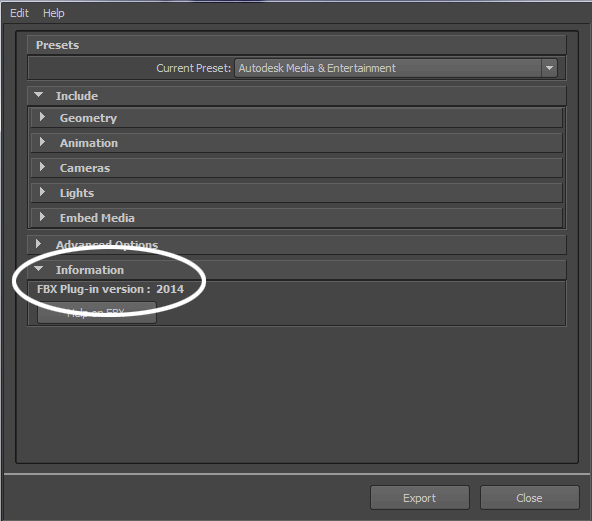Image resolution: width=592 pixels, height=521 pixels.
Task: Click the Embed Media title text
Action: click(97, 218)
